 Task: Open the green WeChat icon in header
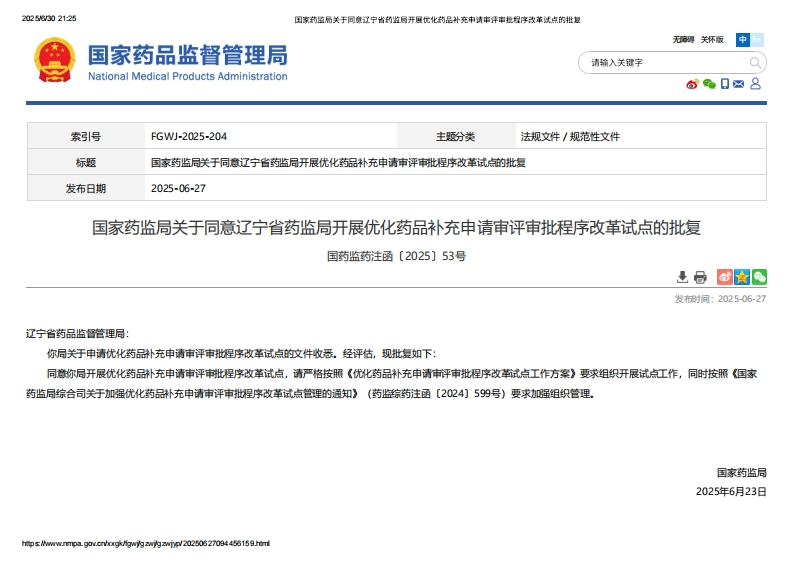pos(709,84)
